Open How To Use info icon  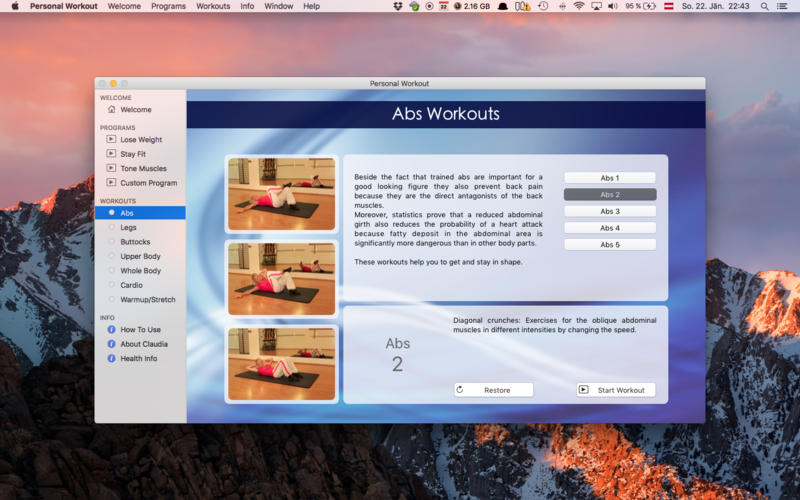tap(111, 330)
